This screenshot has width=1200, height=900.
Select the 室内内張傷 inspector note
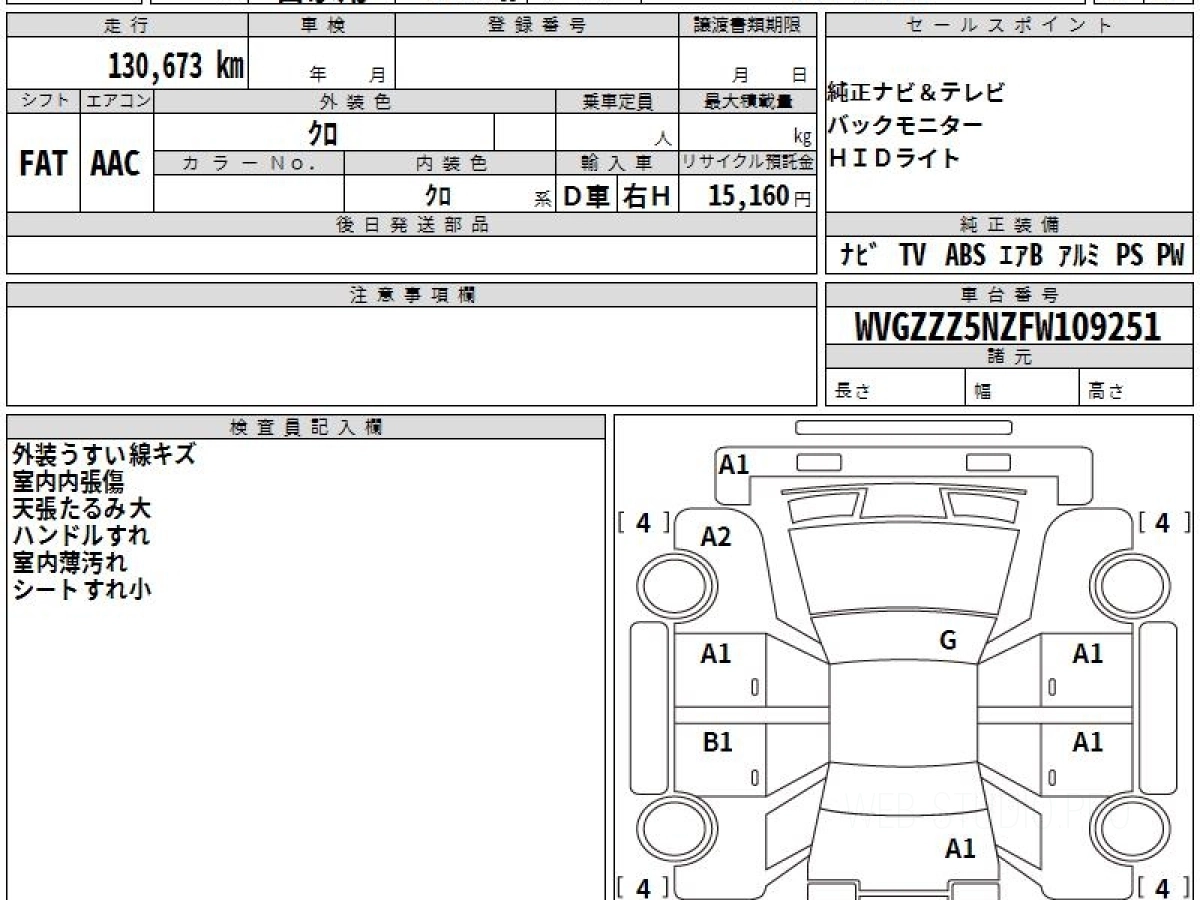[x=68, y=482]
